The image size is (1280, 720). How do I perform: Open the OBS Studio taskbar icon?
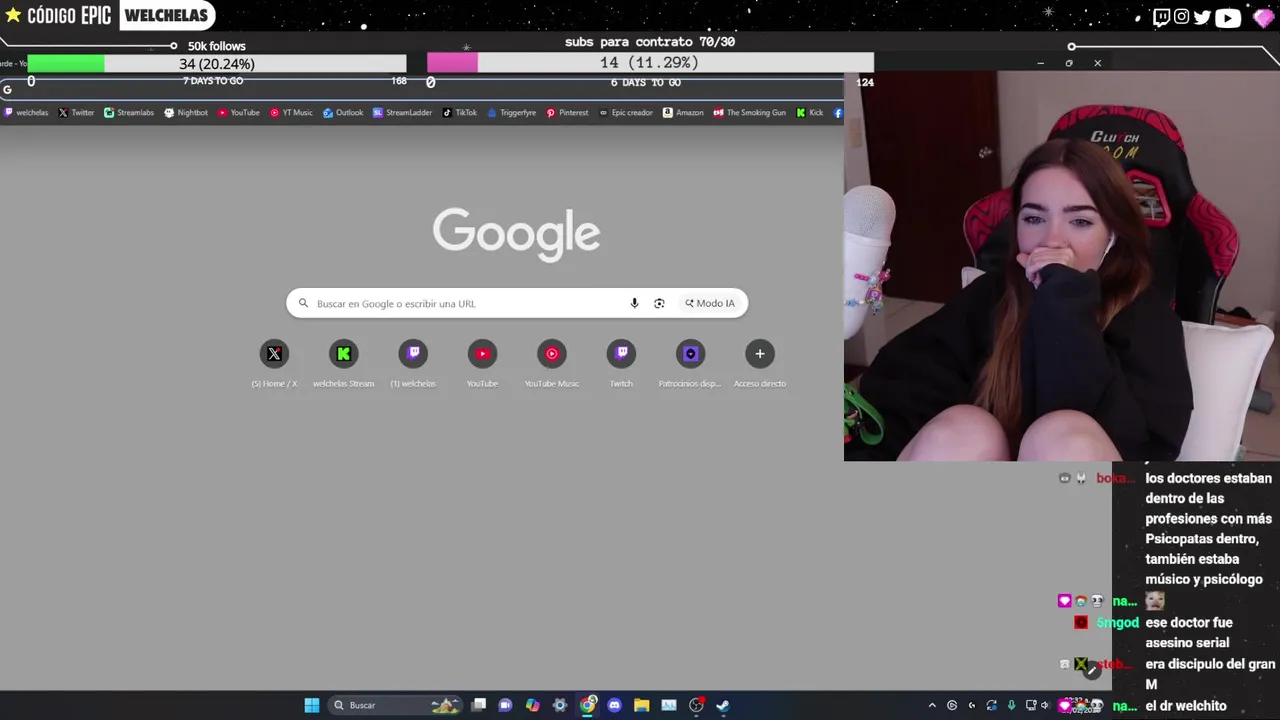pyautogui.click(x=696, y=705)
